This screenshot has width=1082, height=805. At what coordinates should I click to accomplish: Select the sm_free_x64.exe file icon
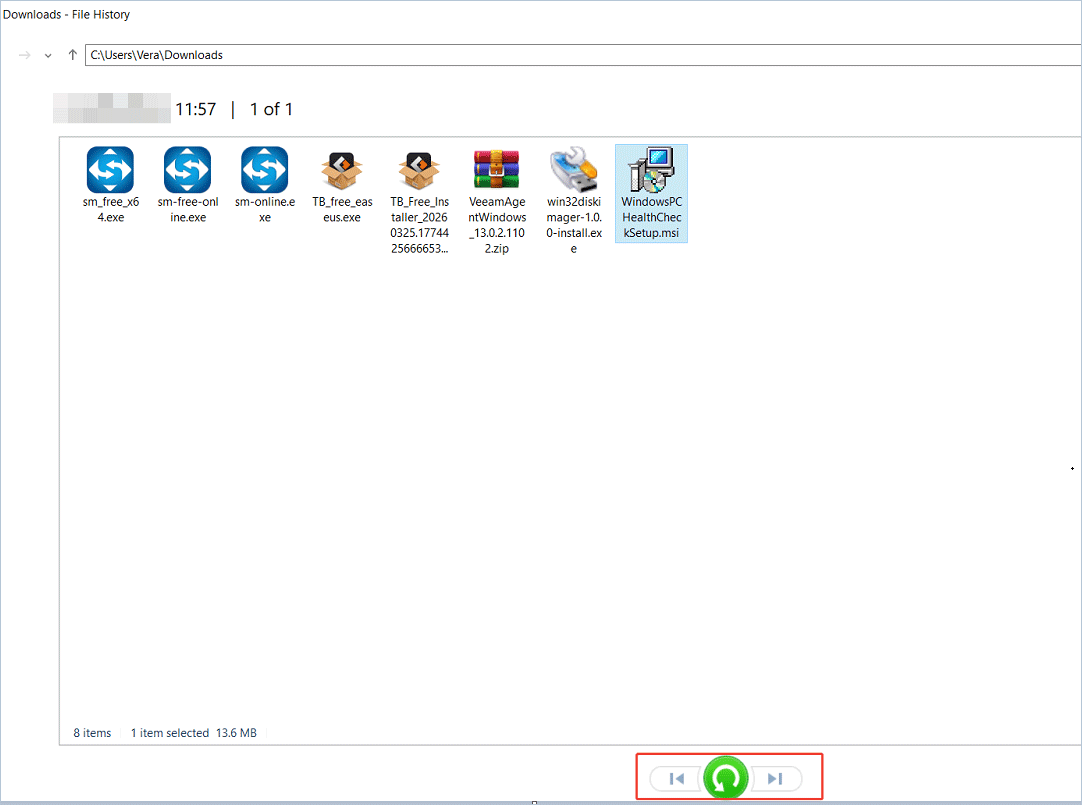click(110, 170)
